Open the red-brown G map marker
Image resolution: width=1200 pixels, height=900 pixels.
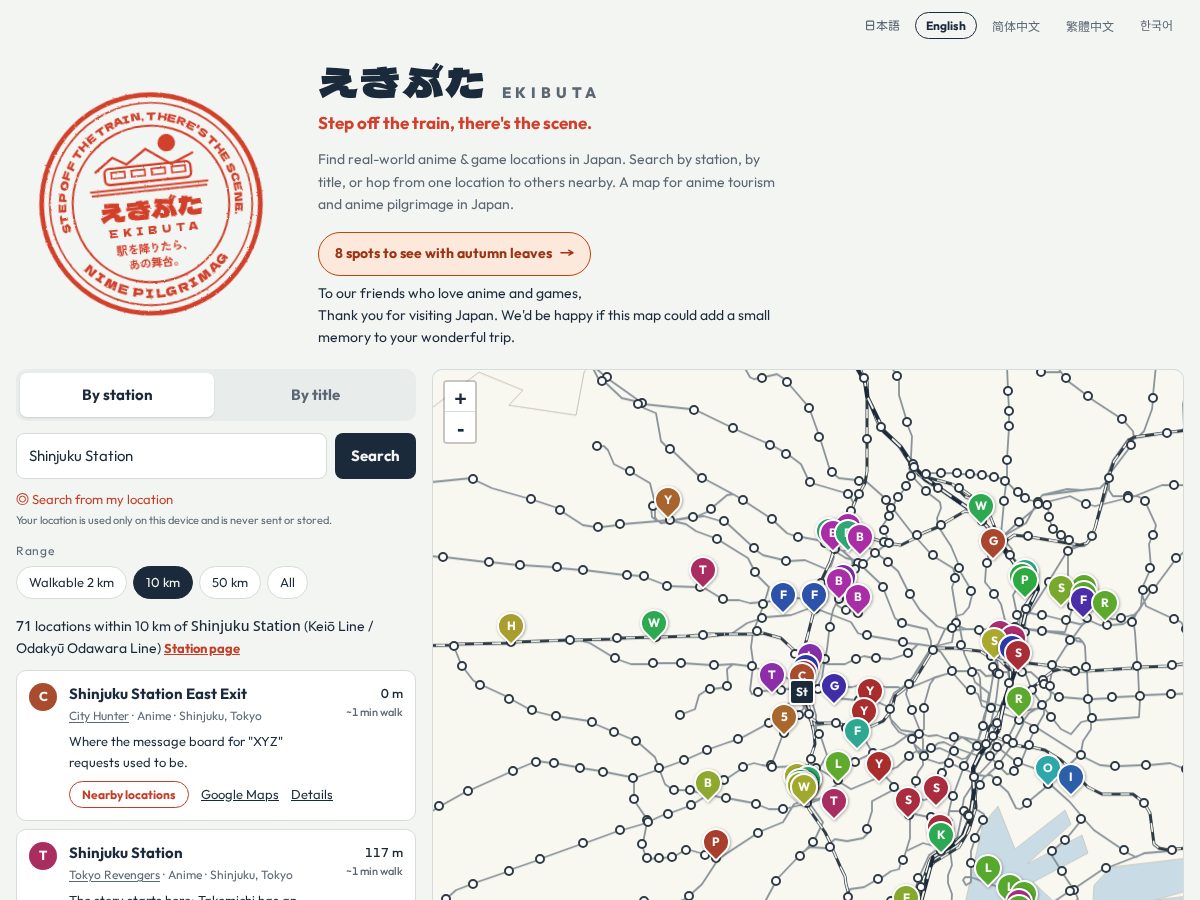click(x=992, y=542)
